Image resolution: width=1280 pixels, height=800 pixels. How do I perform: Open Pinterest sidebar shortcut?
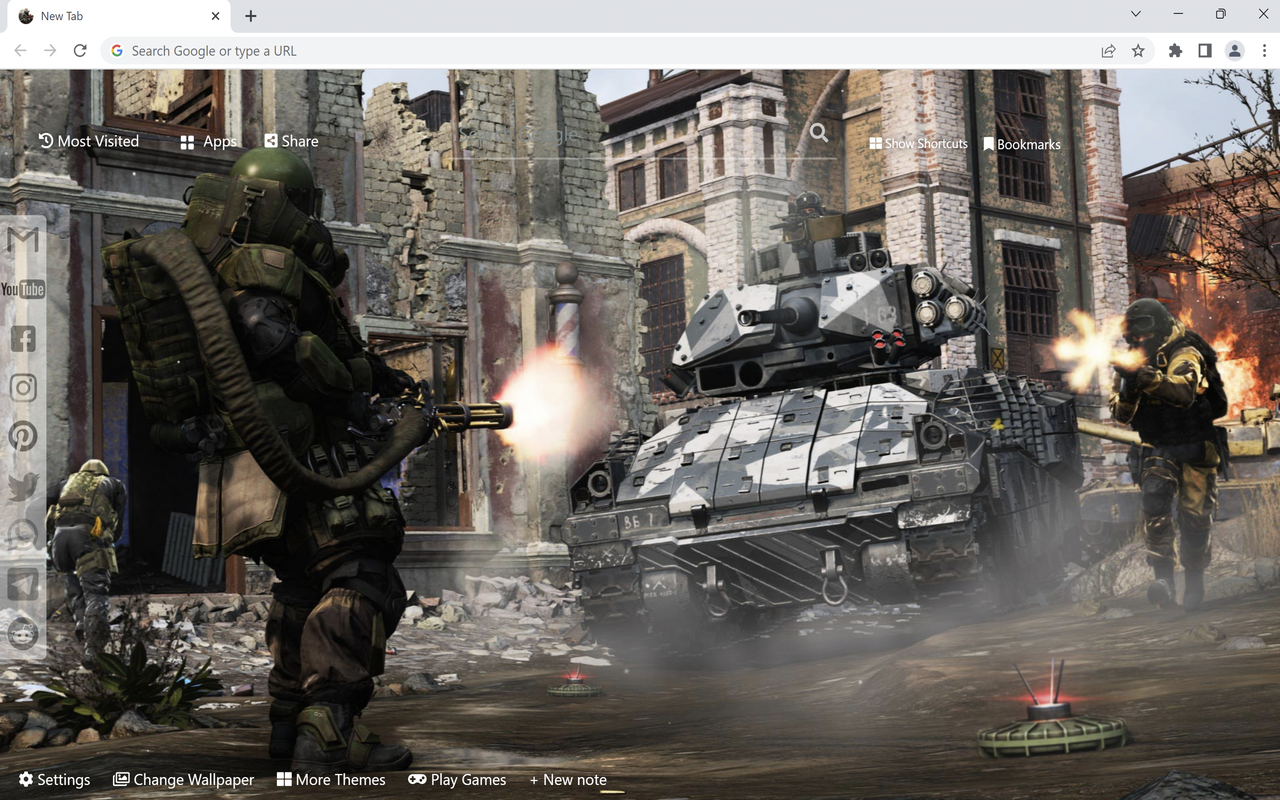click(x=23, y=436)
